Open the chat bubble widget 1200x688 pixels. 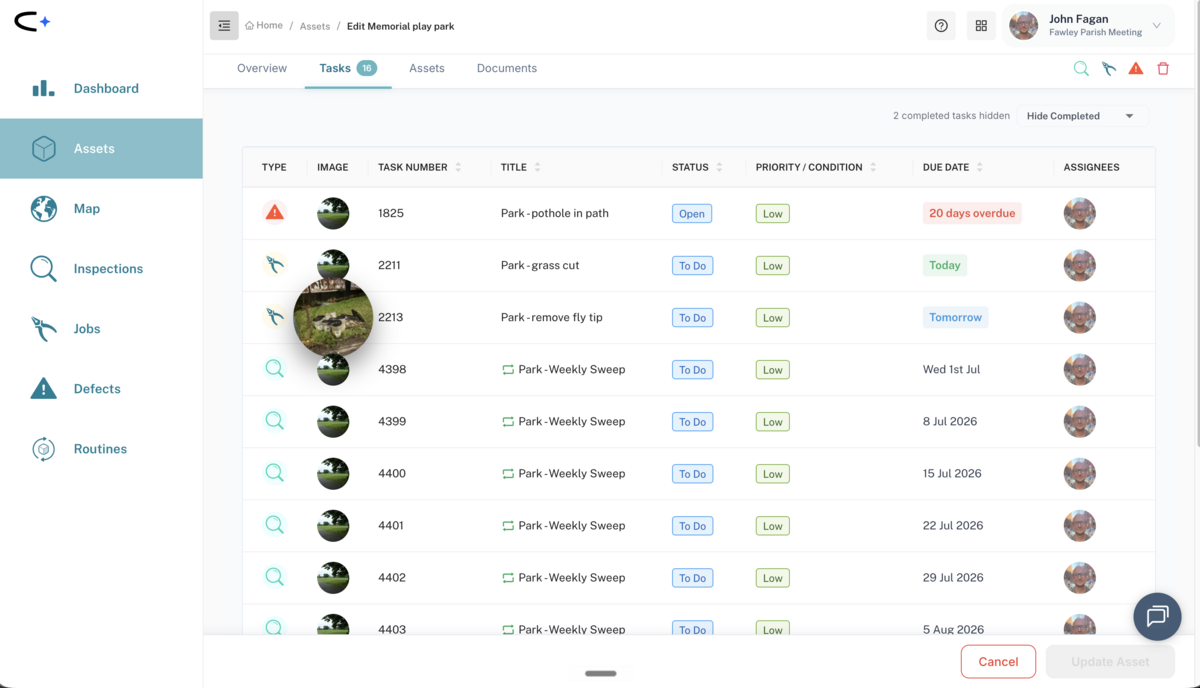pos(1157,616)
